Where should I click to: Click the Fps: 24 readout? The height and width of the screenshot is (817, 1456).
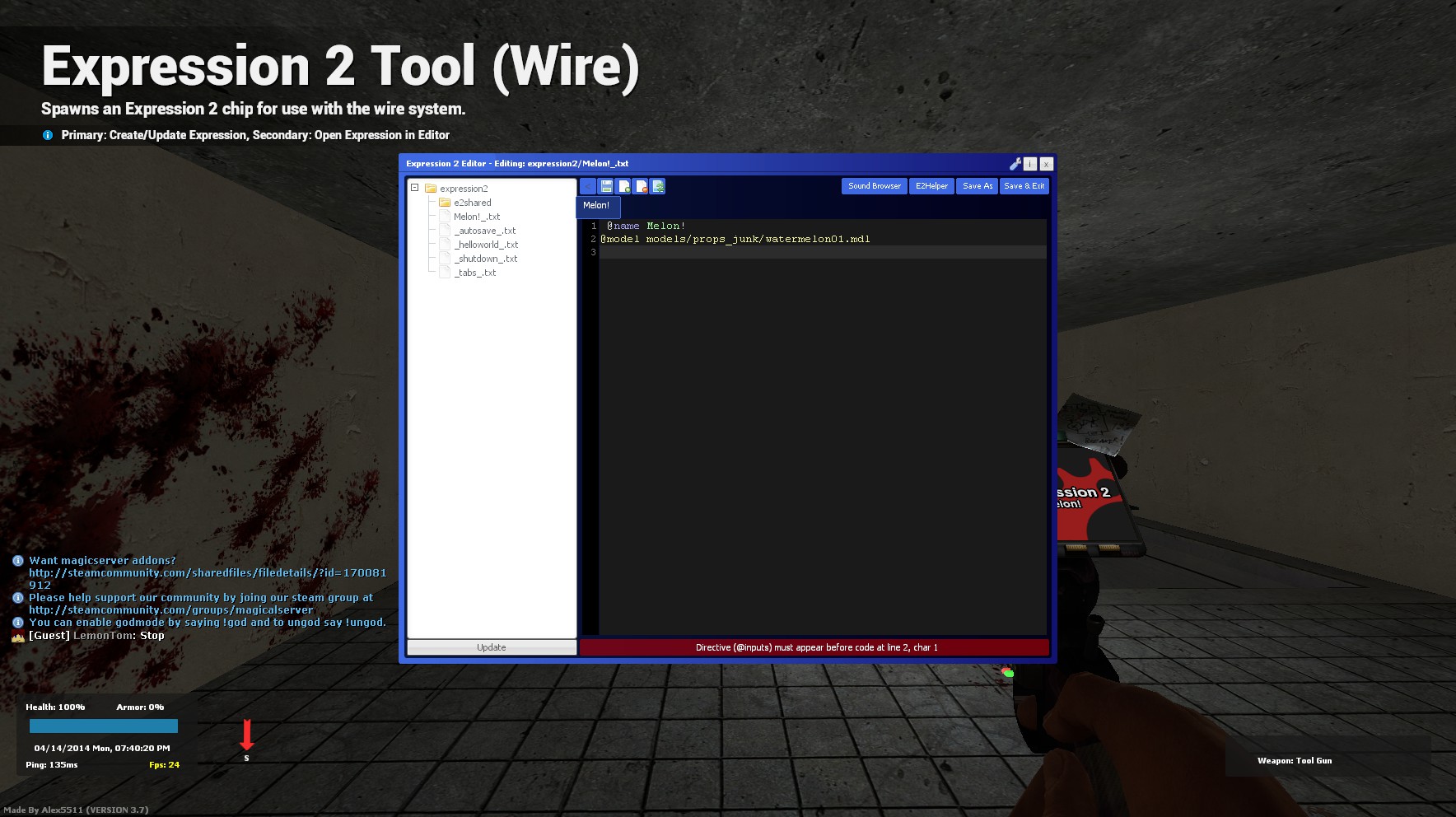click(164, 765)
